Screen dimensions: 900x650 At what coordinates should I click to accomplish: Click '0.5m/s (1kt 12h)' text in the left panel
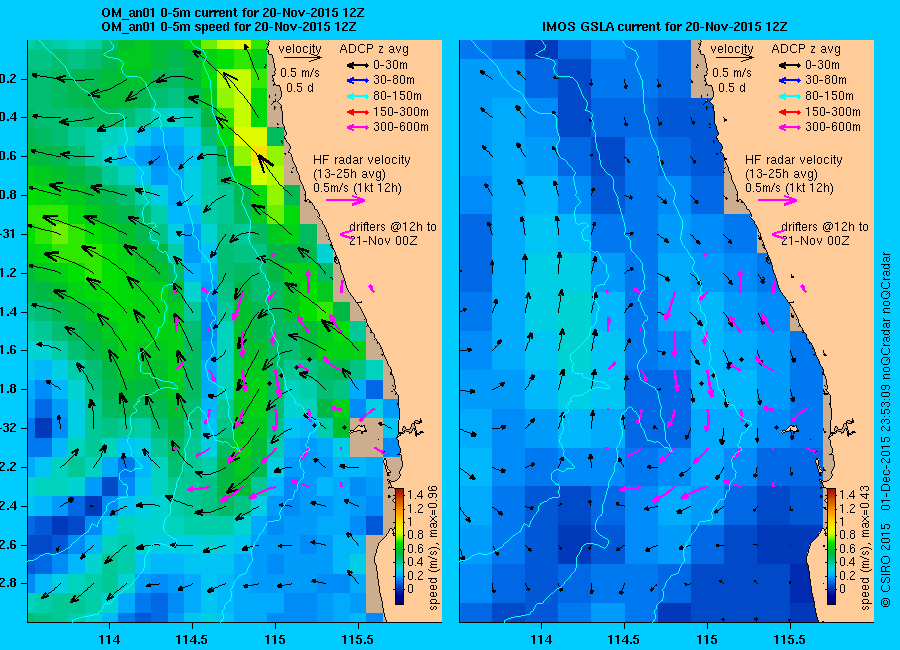[x=358, y=188]
